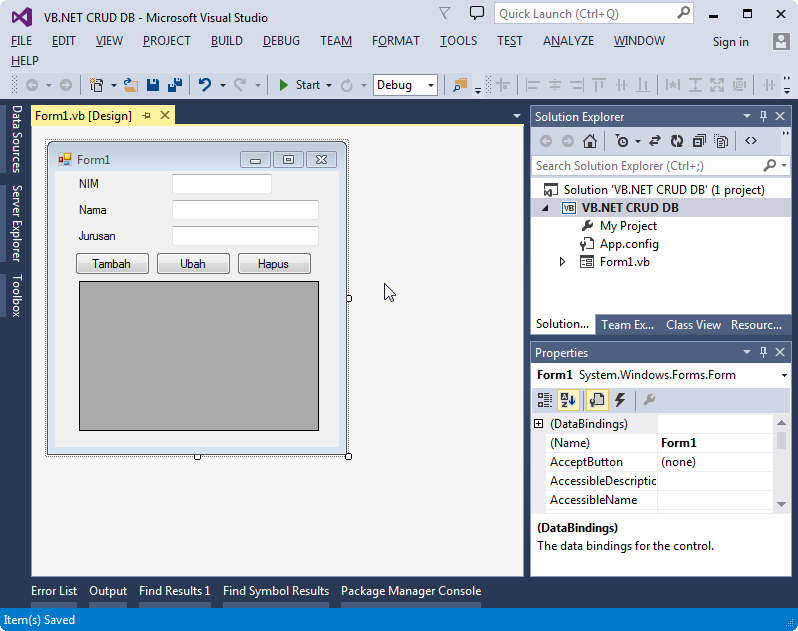This screenshot has height=631, width=798.
Task: Close the Form1.vb [Design] tab
Action: [x=165, y=116]
